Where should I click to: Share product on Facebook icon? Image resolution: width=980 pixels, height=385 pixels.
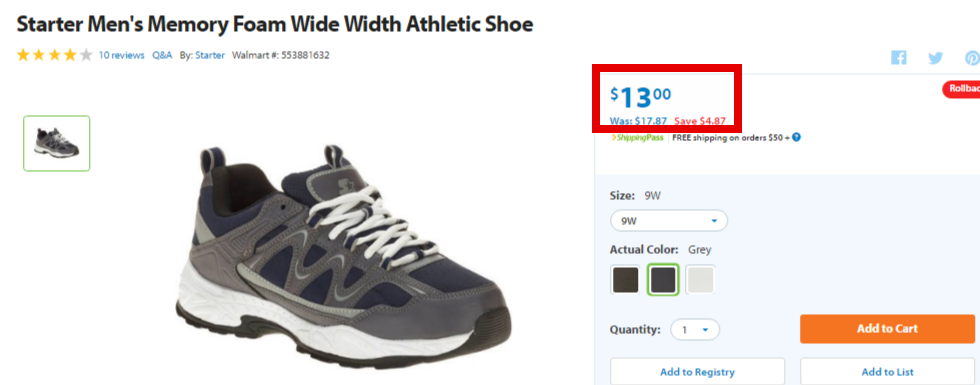tap(899, 58)
